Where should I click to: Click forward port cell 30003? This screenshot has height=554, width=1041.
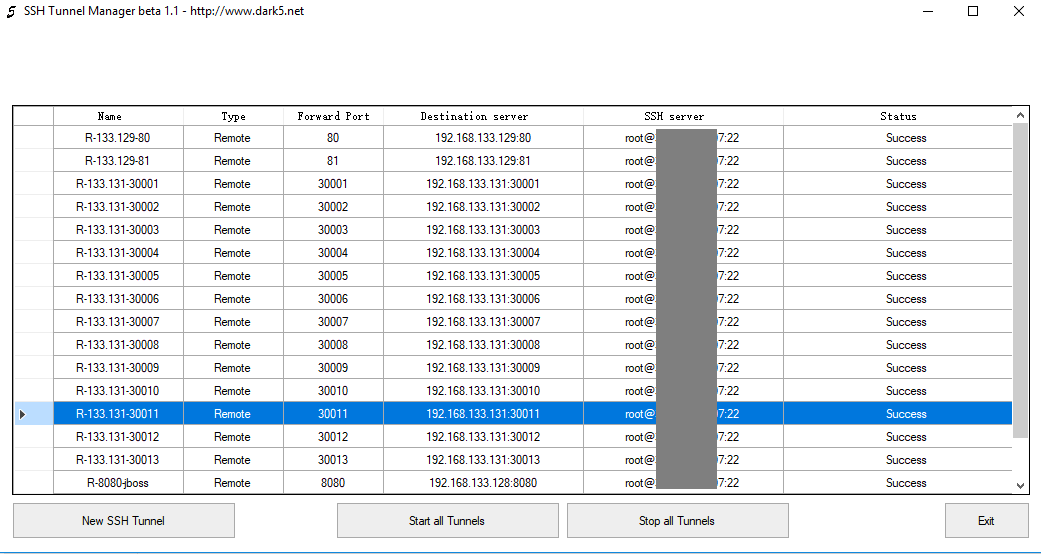[333, 230]
